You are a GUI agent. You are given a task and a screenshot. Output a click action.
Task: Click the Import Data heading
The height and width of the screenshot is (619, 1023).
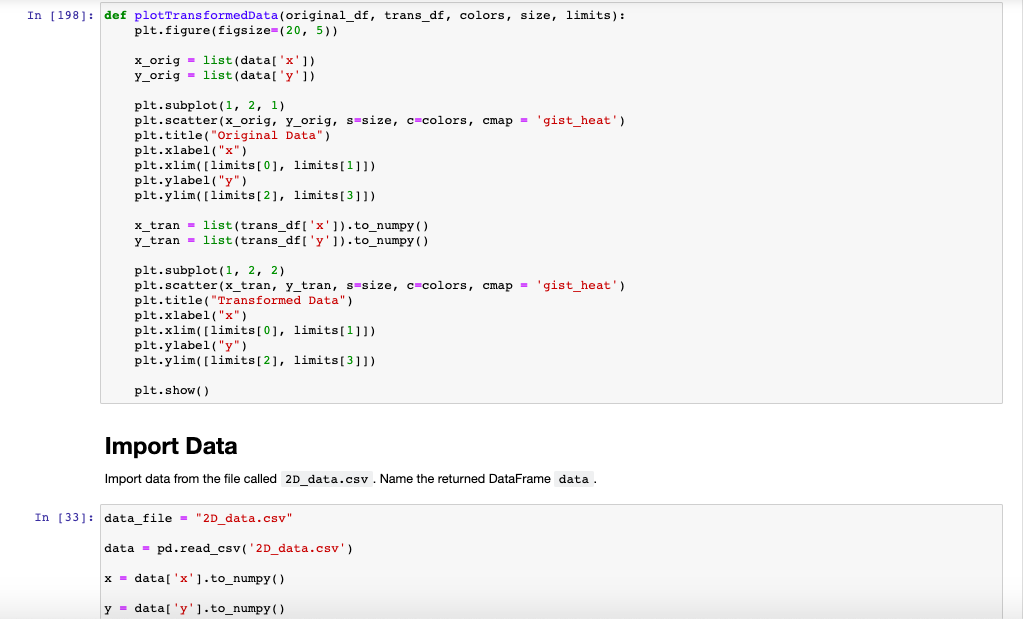tap(172, 446)
